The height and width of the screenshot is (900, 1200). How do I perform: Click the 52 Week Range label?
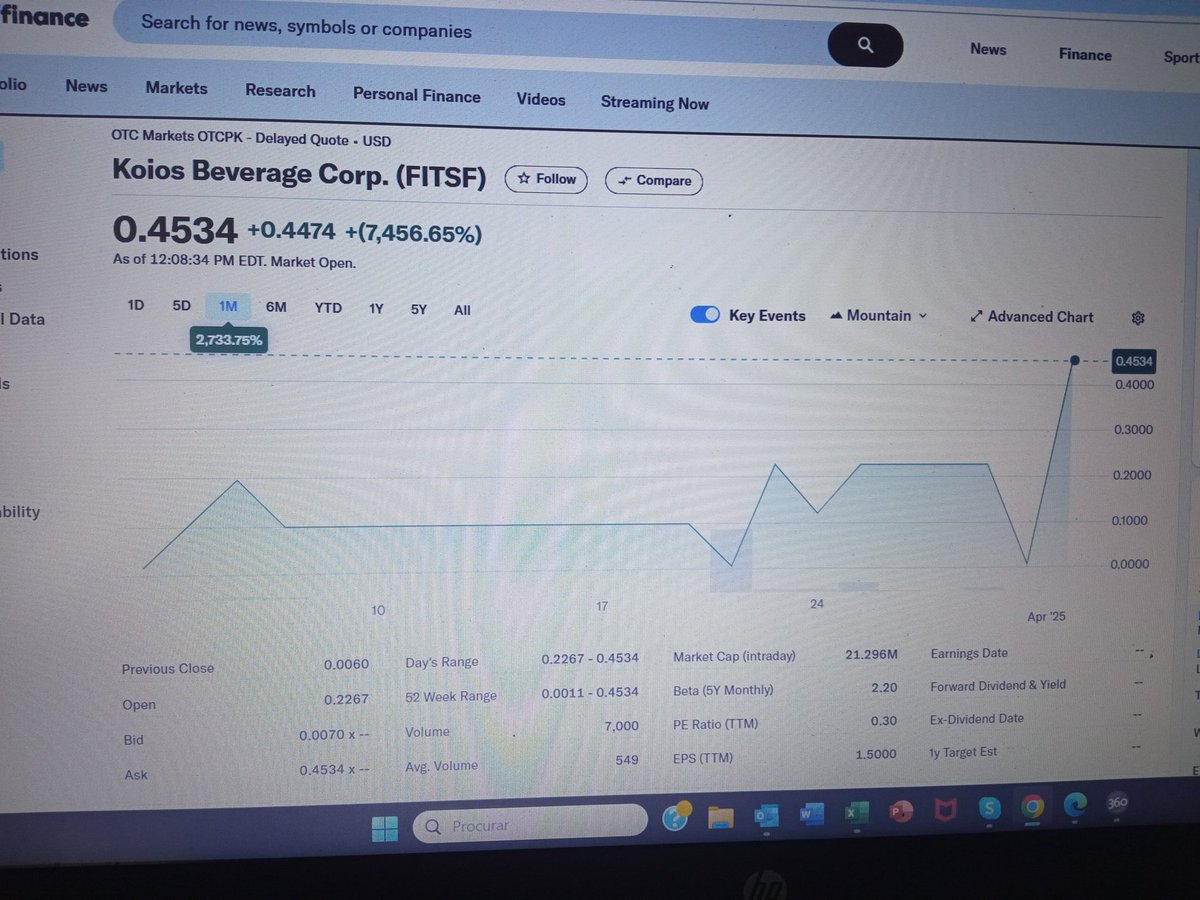point(451,696)
